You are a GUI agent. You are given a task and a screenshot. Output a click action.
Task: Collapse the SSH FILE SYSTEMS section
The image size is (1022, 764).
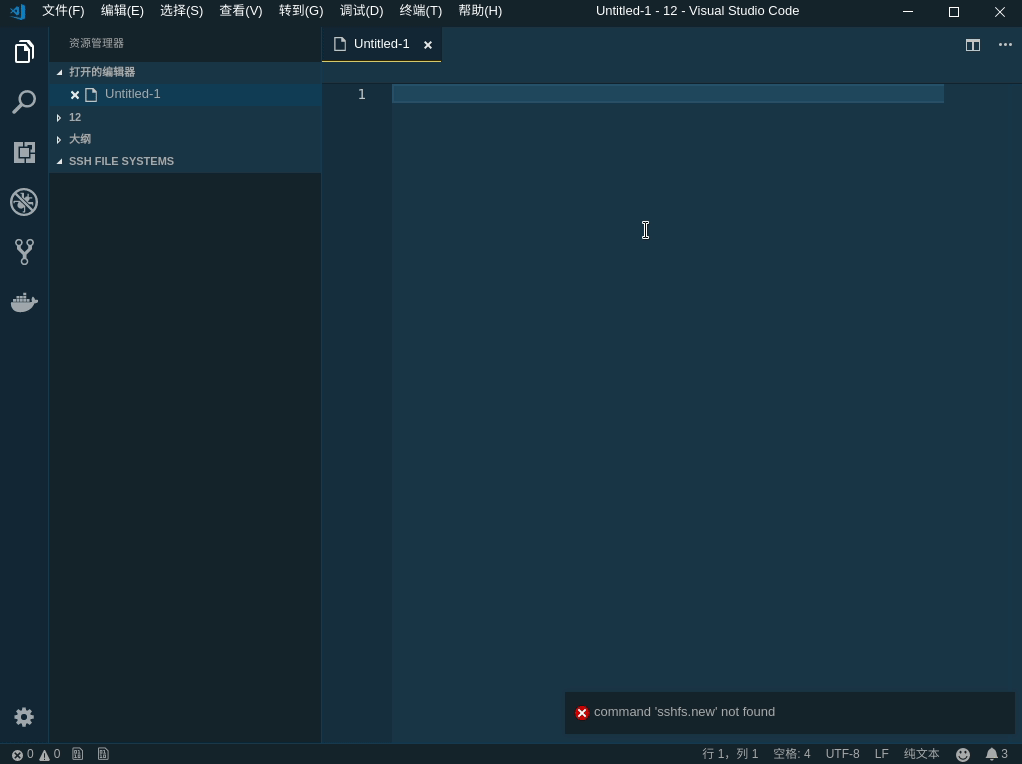pyautogui.click(x=185, y=161)
